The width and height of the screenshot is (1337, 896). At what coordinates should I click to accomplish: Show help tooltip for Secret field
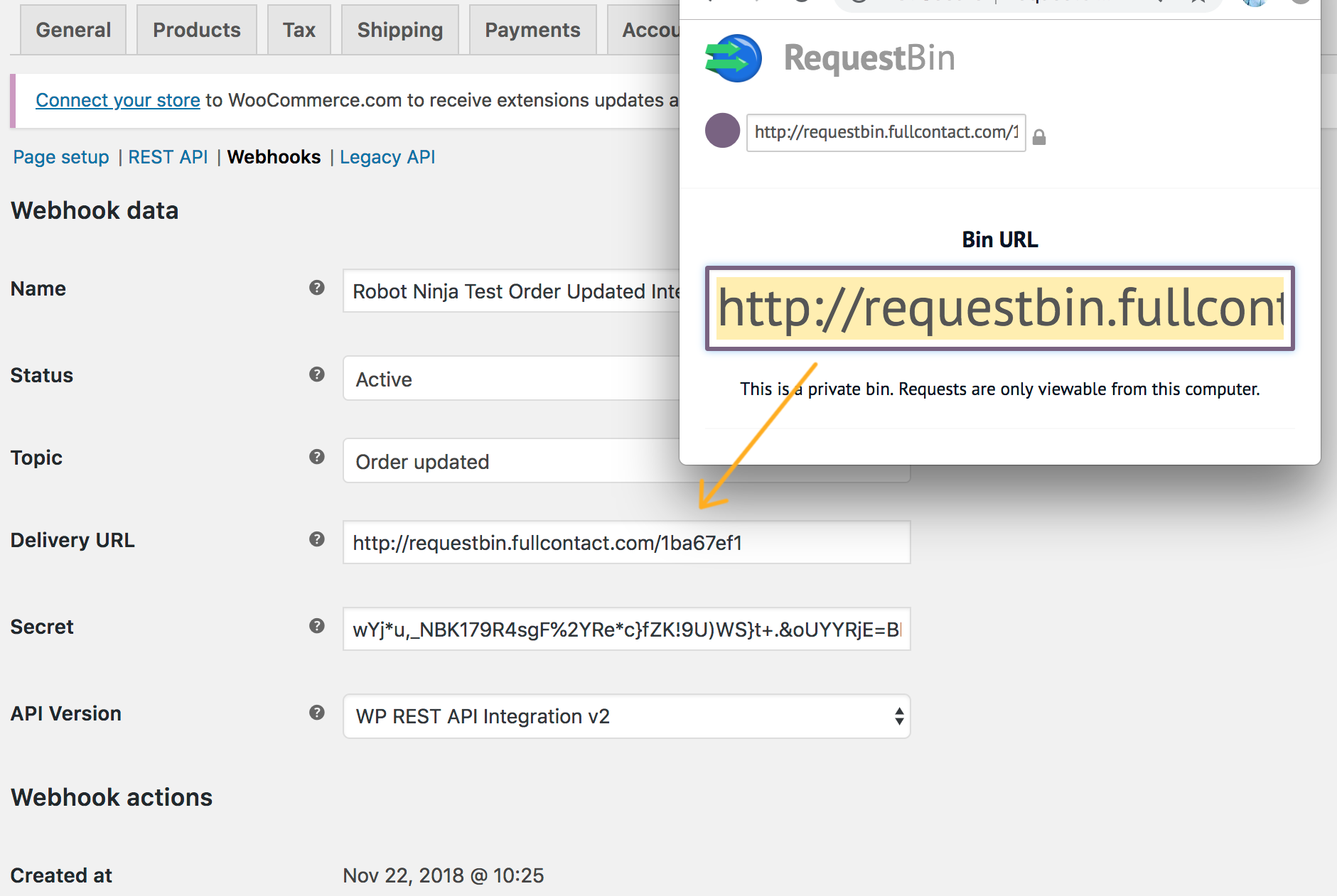coord(317,626)
